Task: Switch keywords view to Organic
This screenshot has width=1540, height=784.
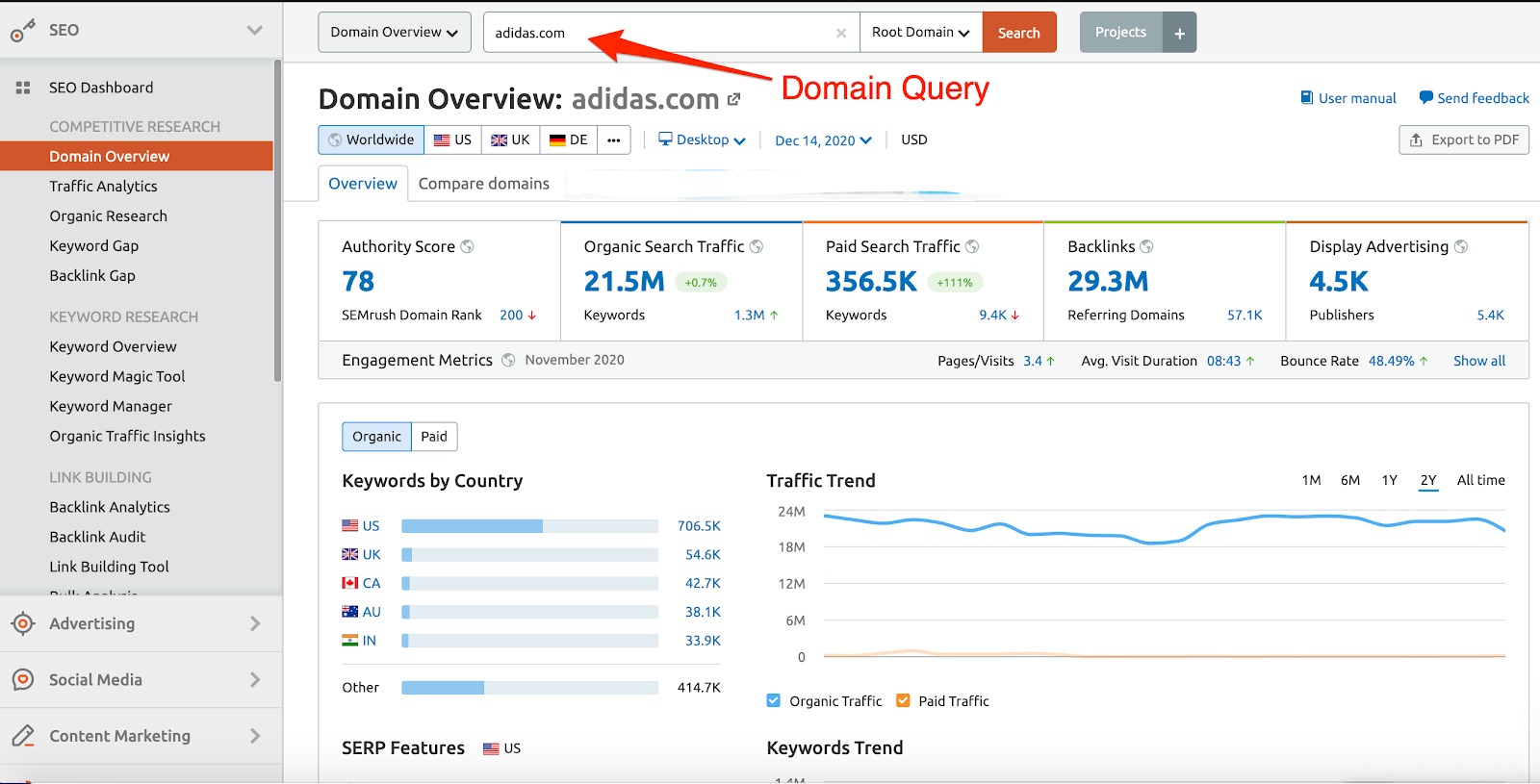Action: [376, 437]
